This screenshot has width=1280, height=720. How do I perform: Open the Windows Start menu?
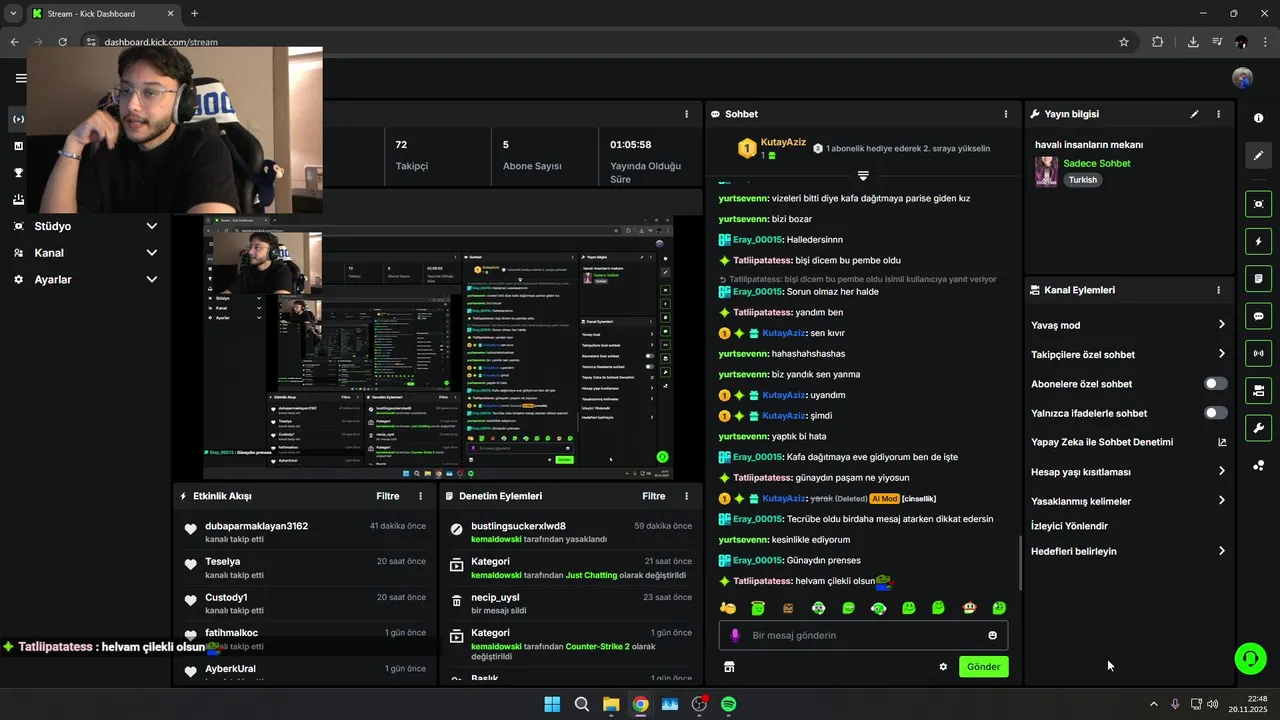point(552,704)
